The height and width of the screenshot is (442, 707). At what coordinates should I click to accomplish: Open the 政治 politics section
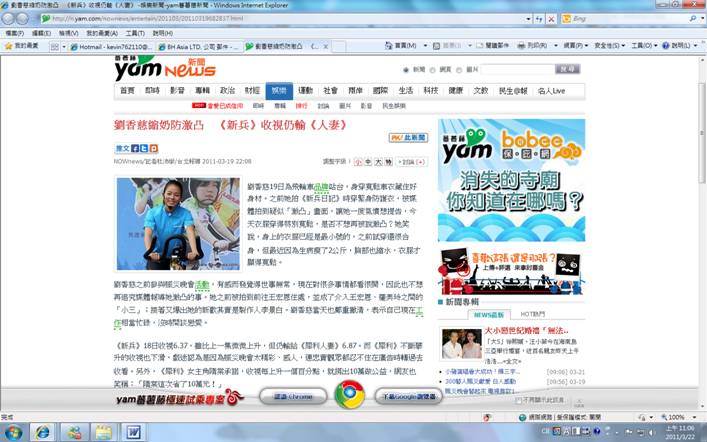(x=227, y=91)
